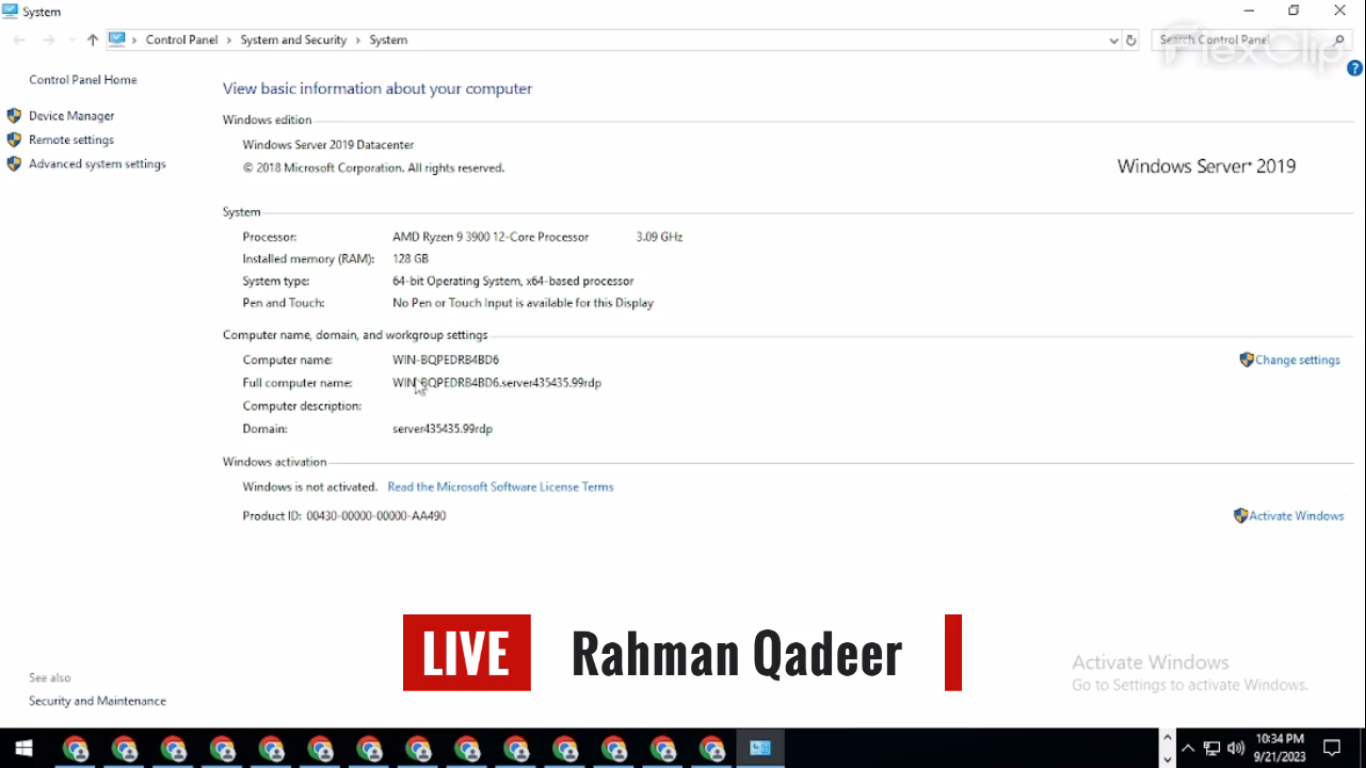Click the blue Help question mark icon
1366x768 pixels.
[1355, 68]
